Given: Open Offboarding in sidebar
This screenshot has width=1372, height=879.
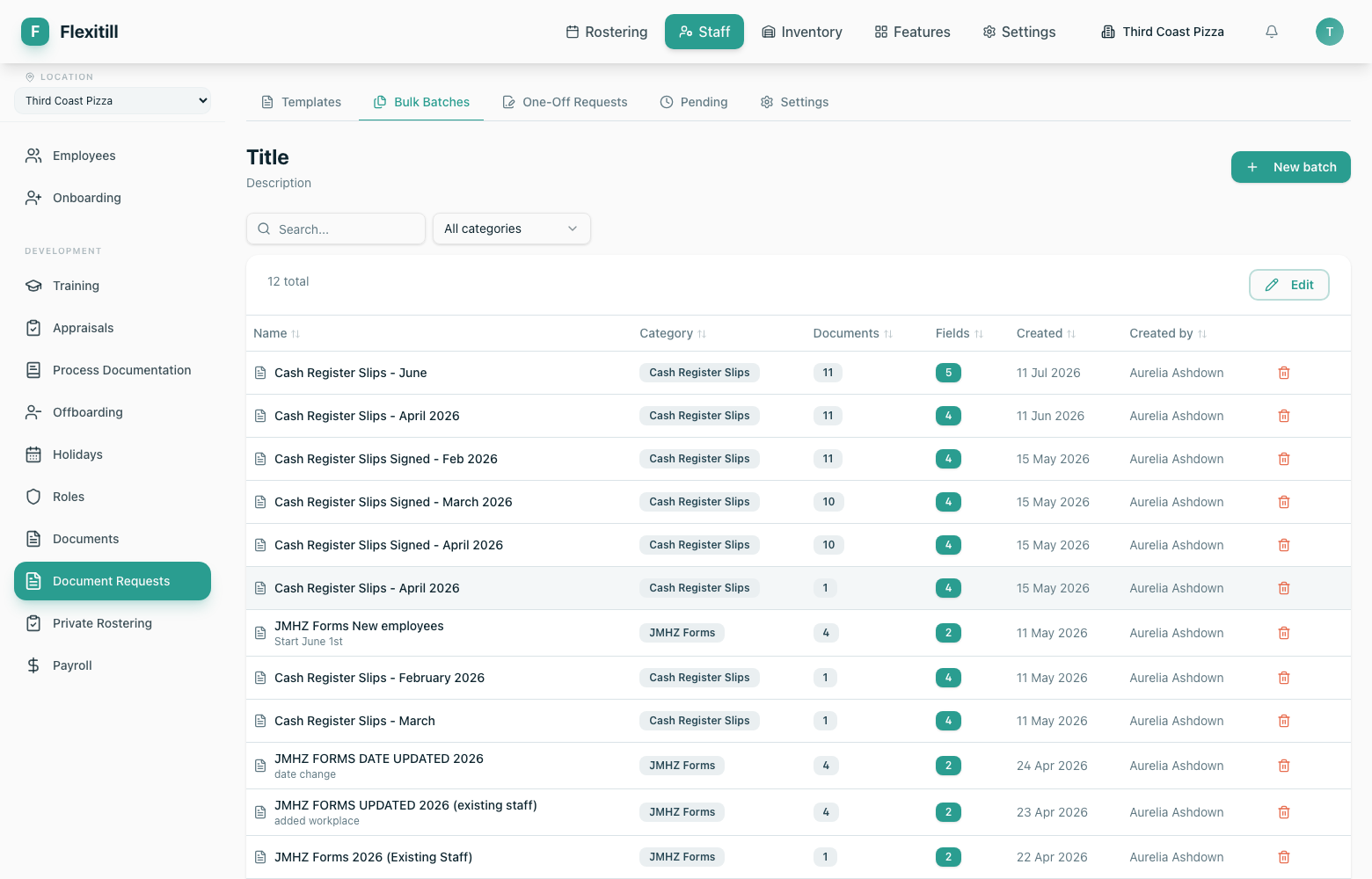Looking at the screenshot, I should [x=113, y=412].
